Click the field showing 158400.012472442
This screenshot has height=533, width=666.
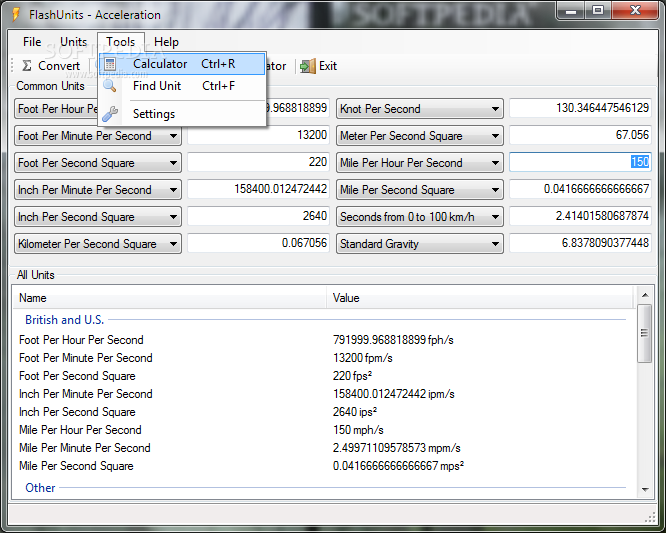pyautogui.click(x=258, y=189)
